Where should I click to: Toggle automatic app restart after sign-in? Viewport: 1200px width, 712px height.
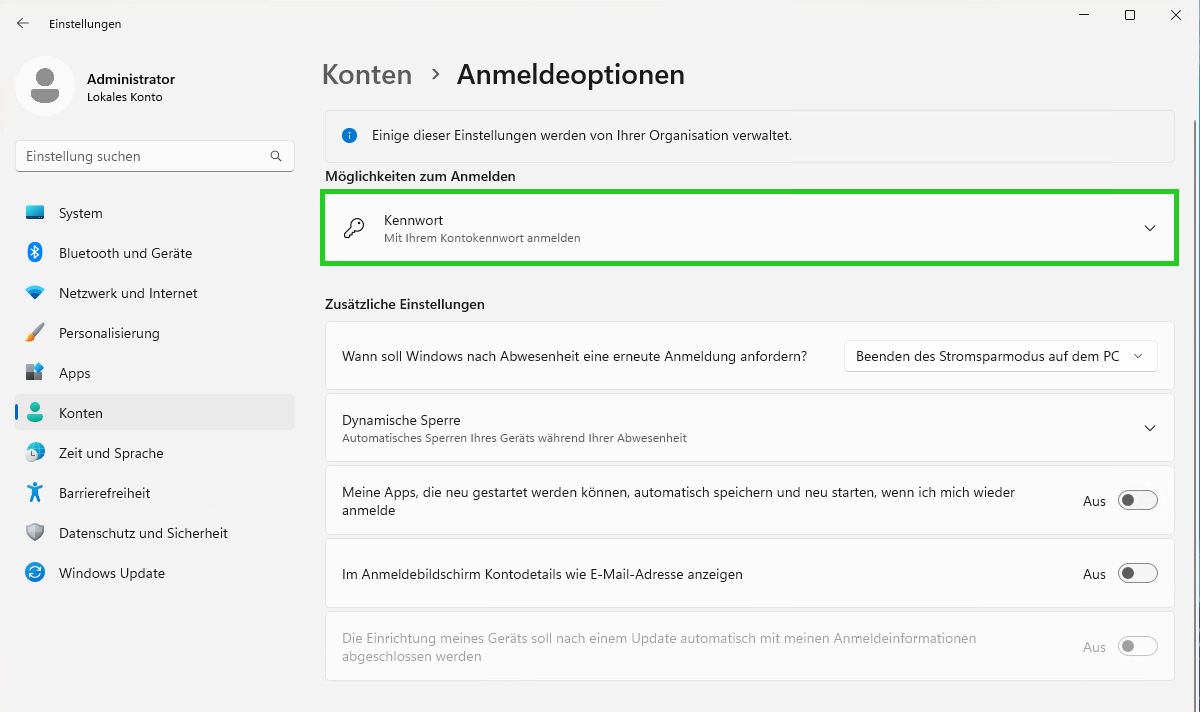(x=1138, y=500)
